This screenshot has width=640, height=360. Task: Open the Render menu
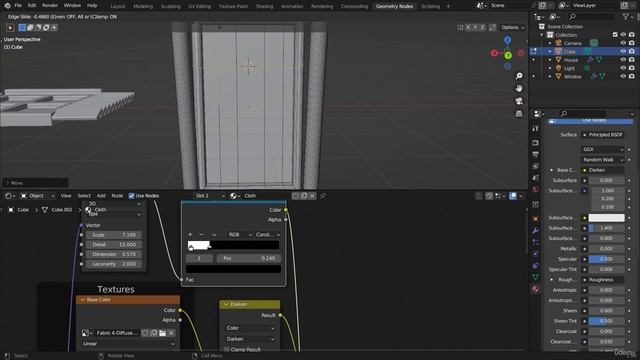(x=50, y=6)
